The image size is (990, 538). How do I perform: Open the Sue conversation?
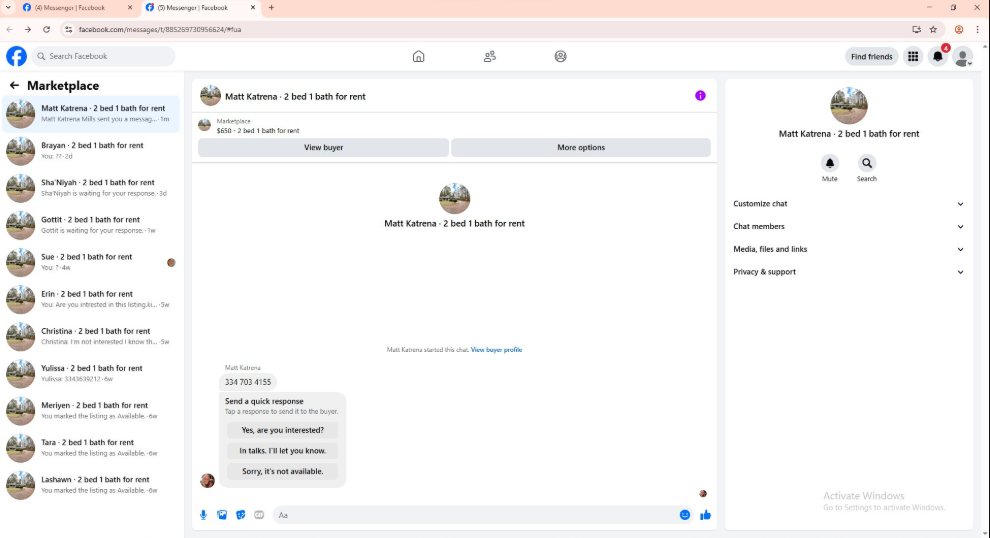coord(91,263)
